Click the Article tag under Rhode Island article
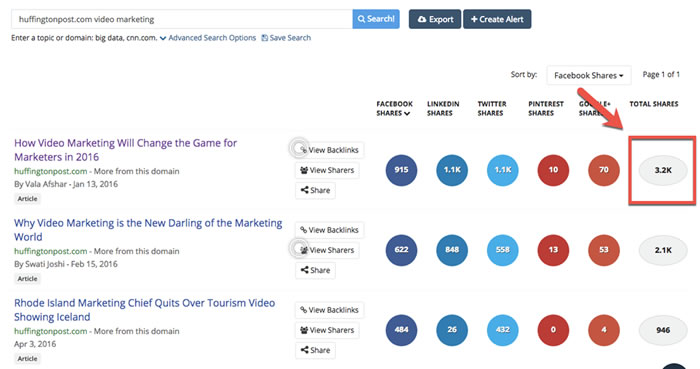Screen dimensions: 700x369 [27, 359]
